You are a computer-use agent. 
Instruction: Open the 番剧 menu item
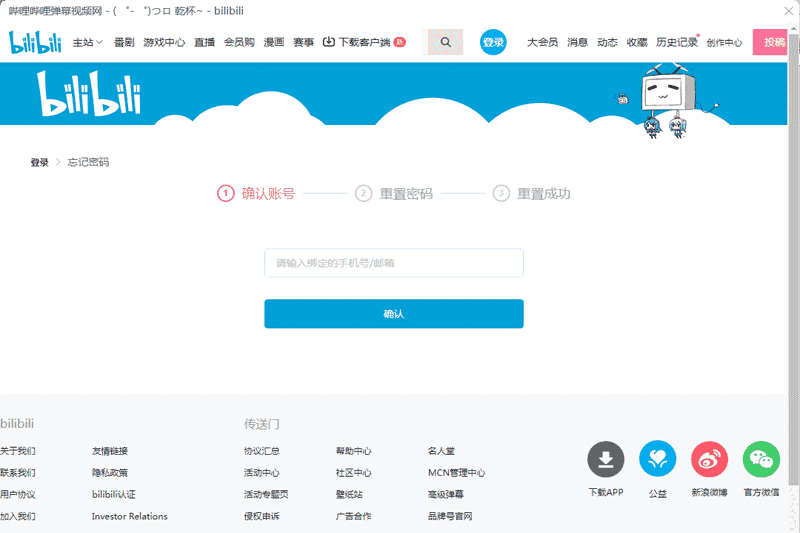[123, 42]
